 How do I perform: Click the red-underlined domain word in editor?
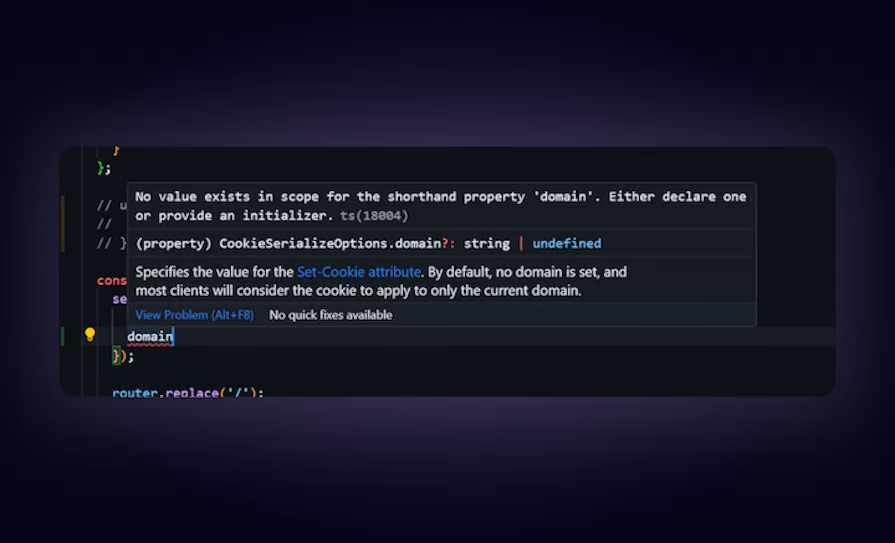click(150, 337)
